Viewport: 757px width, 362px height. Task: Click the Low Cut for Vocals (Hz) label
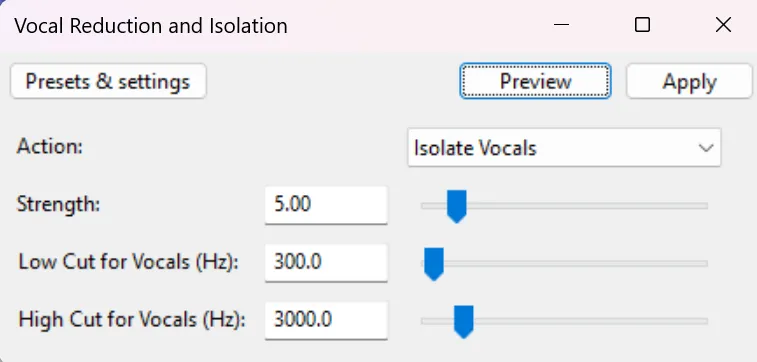(128, 262)
